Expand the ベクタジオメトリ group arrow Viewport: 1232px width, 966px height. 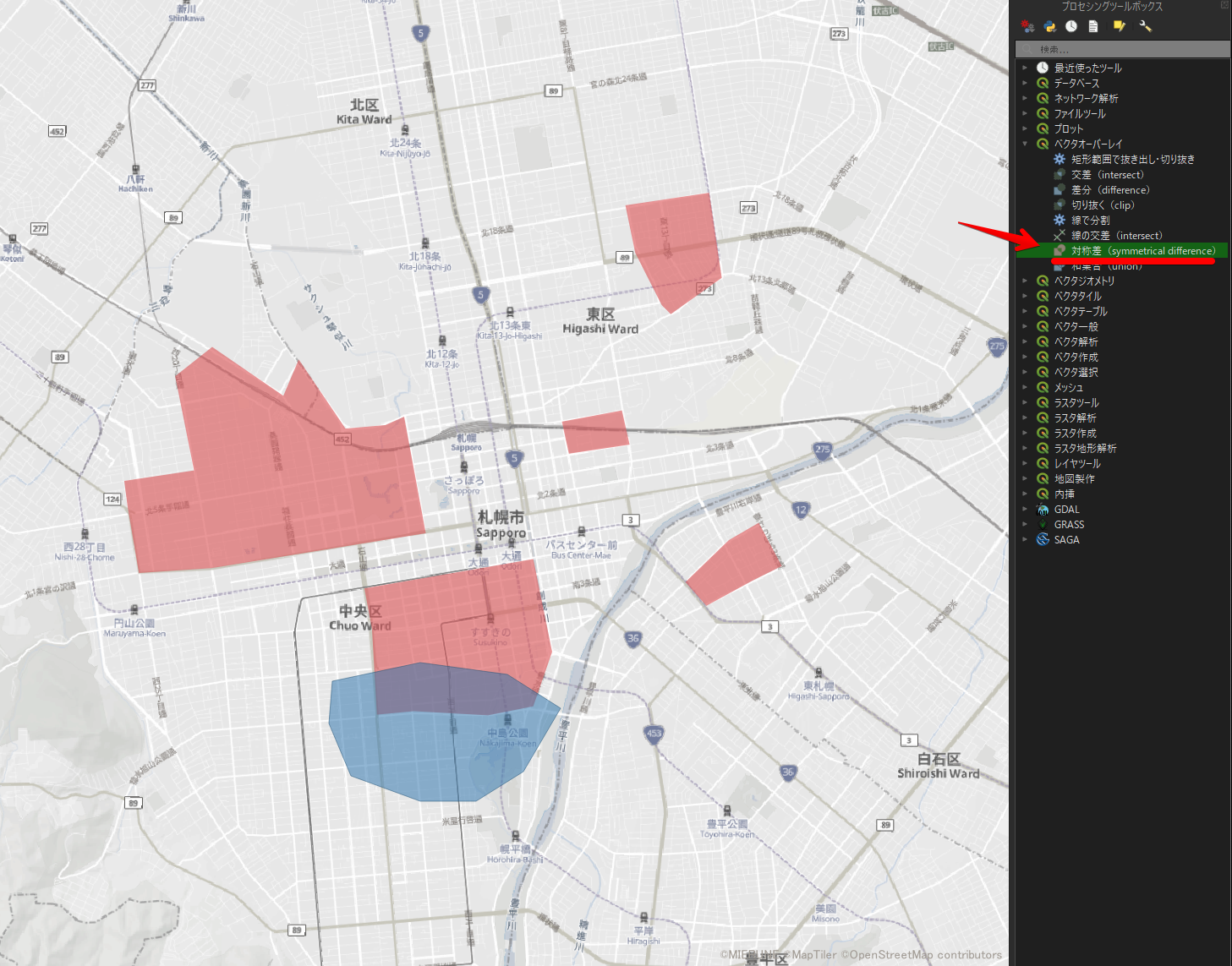pos(1026,281)
